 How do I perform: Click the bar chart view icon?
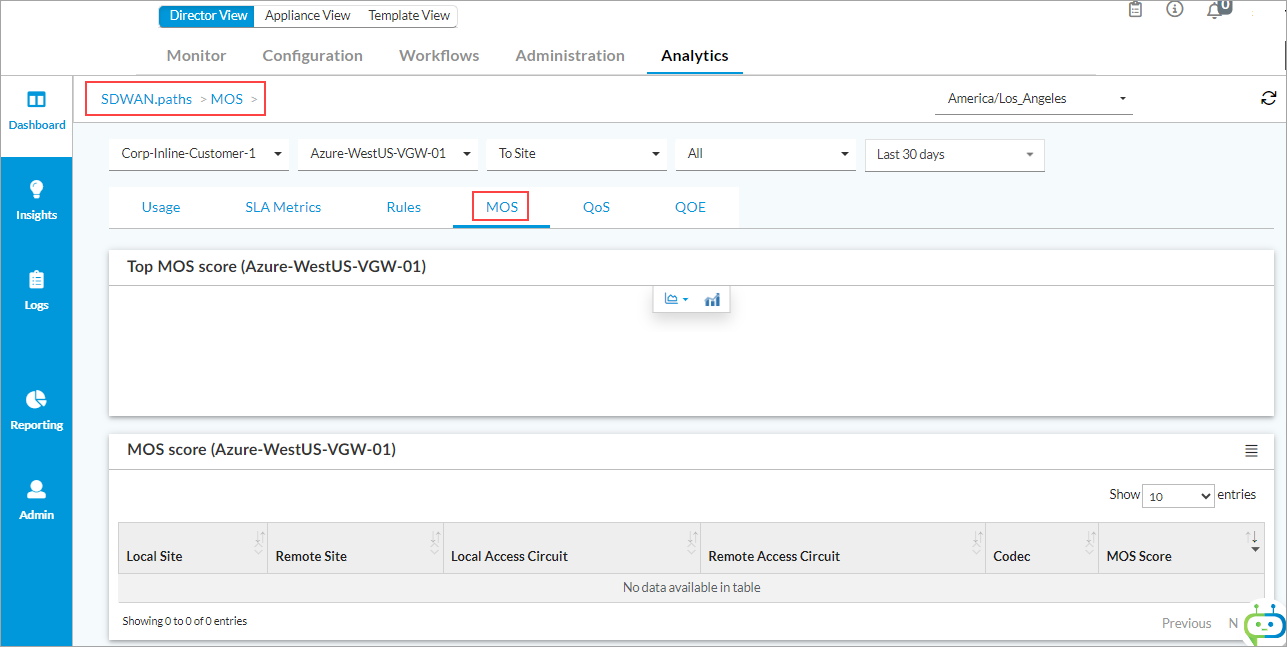coord(712,300)
